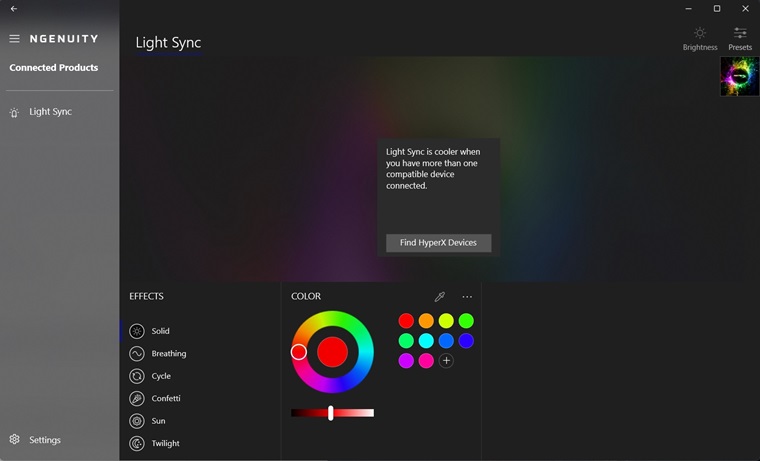Click the Cycle arrows icon
Image resolution: width=760 pixels, height=461 pixels.
[137, 376]
